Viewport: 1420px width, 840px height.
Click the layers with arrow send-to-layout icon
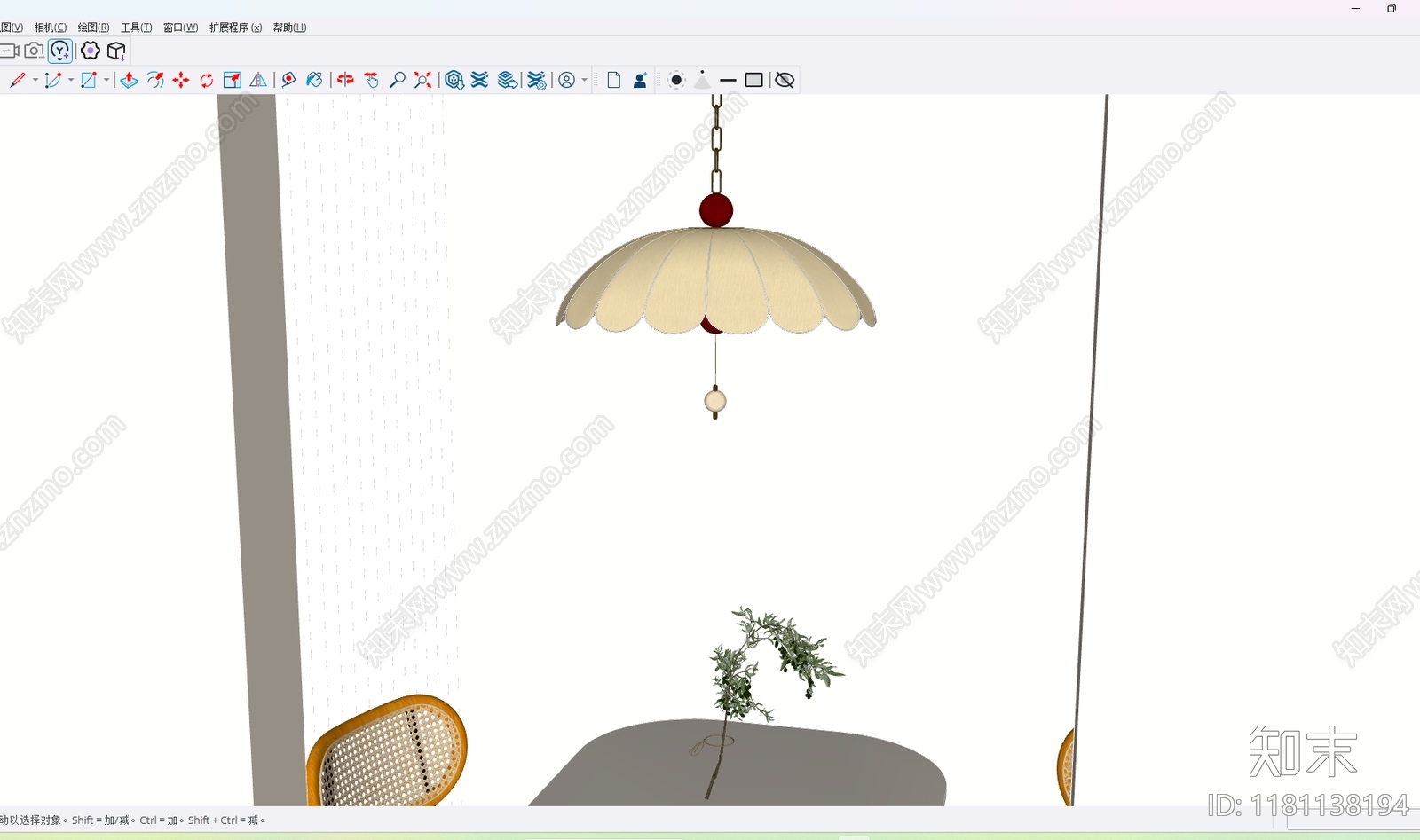[x=508, y=80]
